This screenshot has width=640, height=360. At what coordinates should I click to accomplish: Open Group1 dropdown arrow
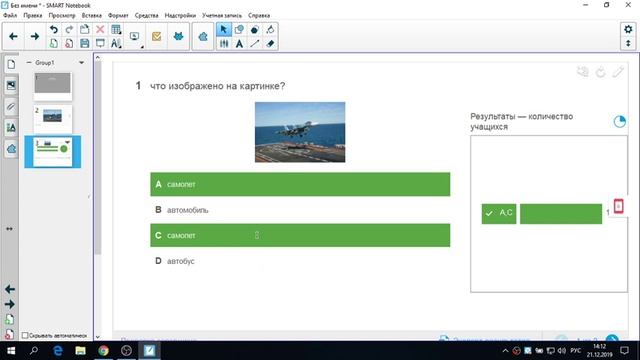[x=82, y=63]
